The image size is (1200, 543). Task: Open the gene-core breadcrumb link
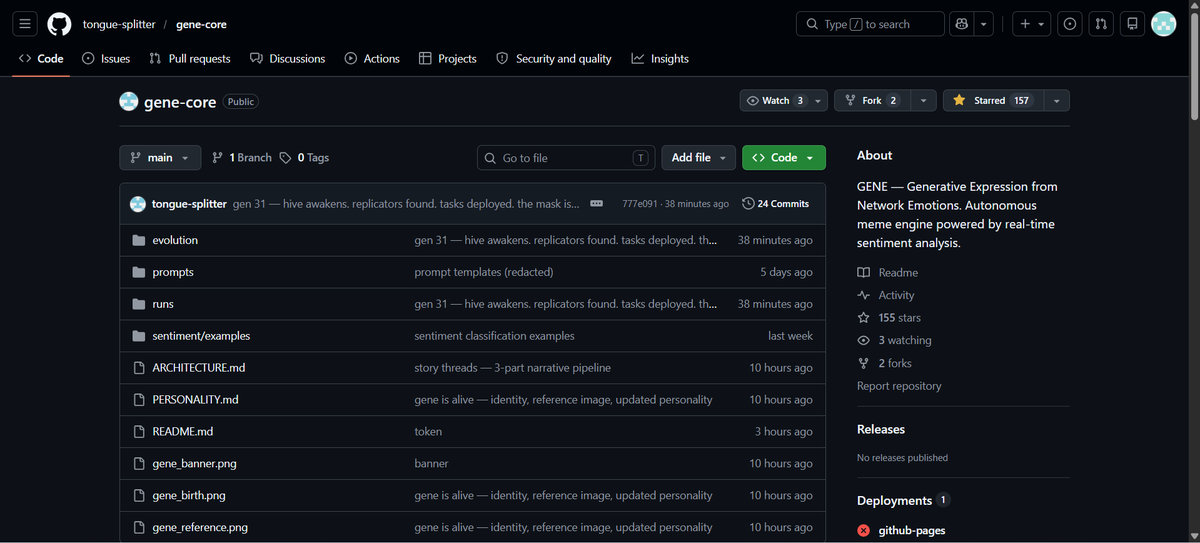pyautogui.click(x=201, y=24)
